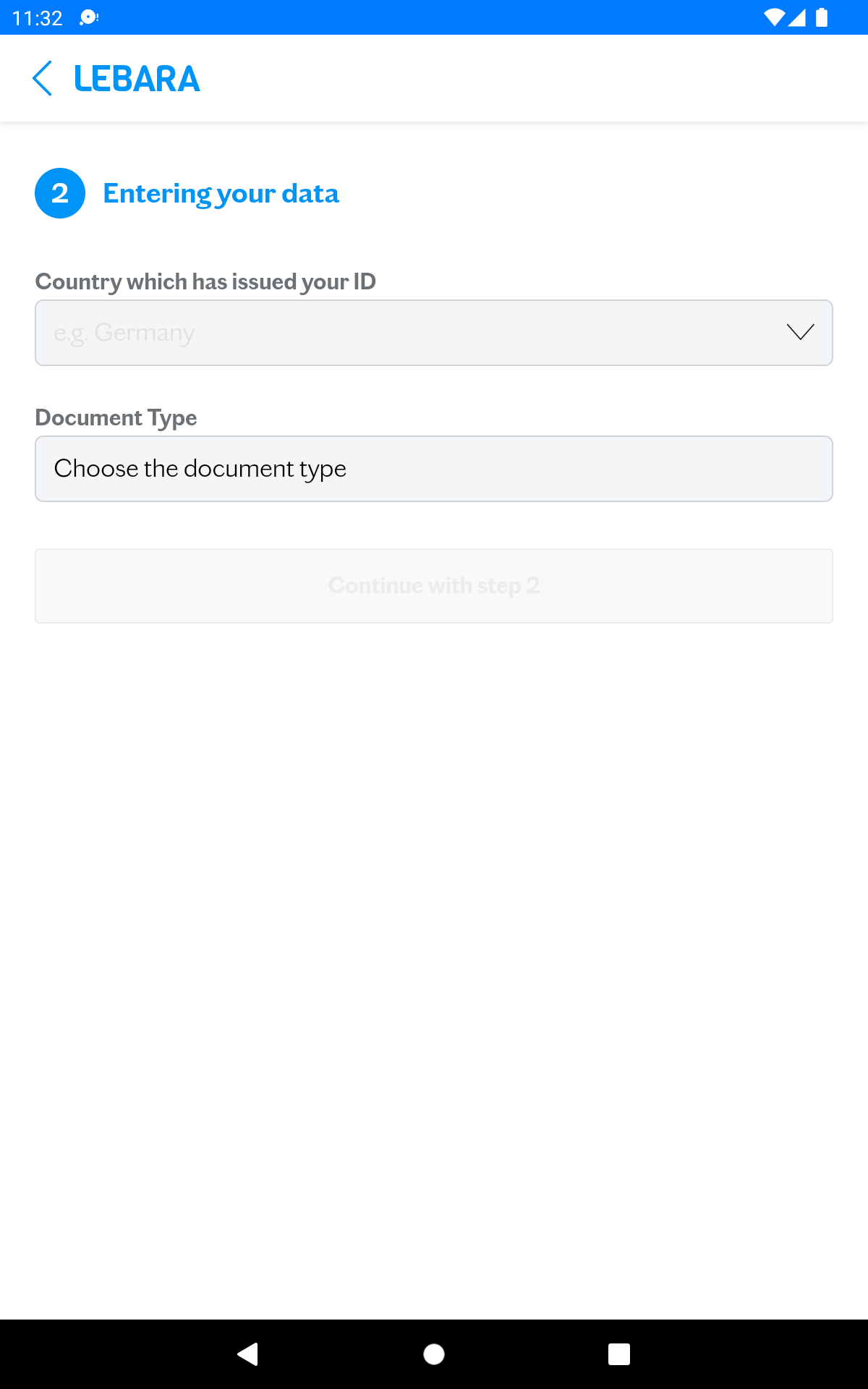
Task: Tap the blue step 2 circle badge
Action: tap(60, 193)
